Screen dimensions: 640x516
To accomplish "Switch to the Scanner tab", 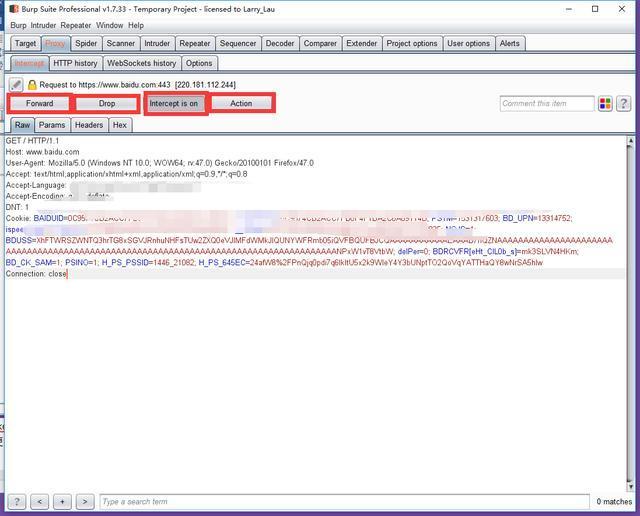I will (x=121, y=43).
